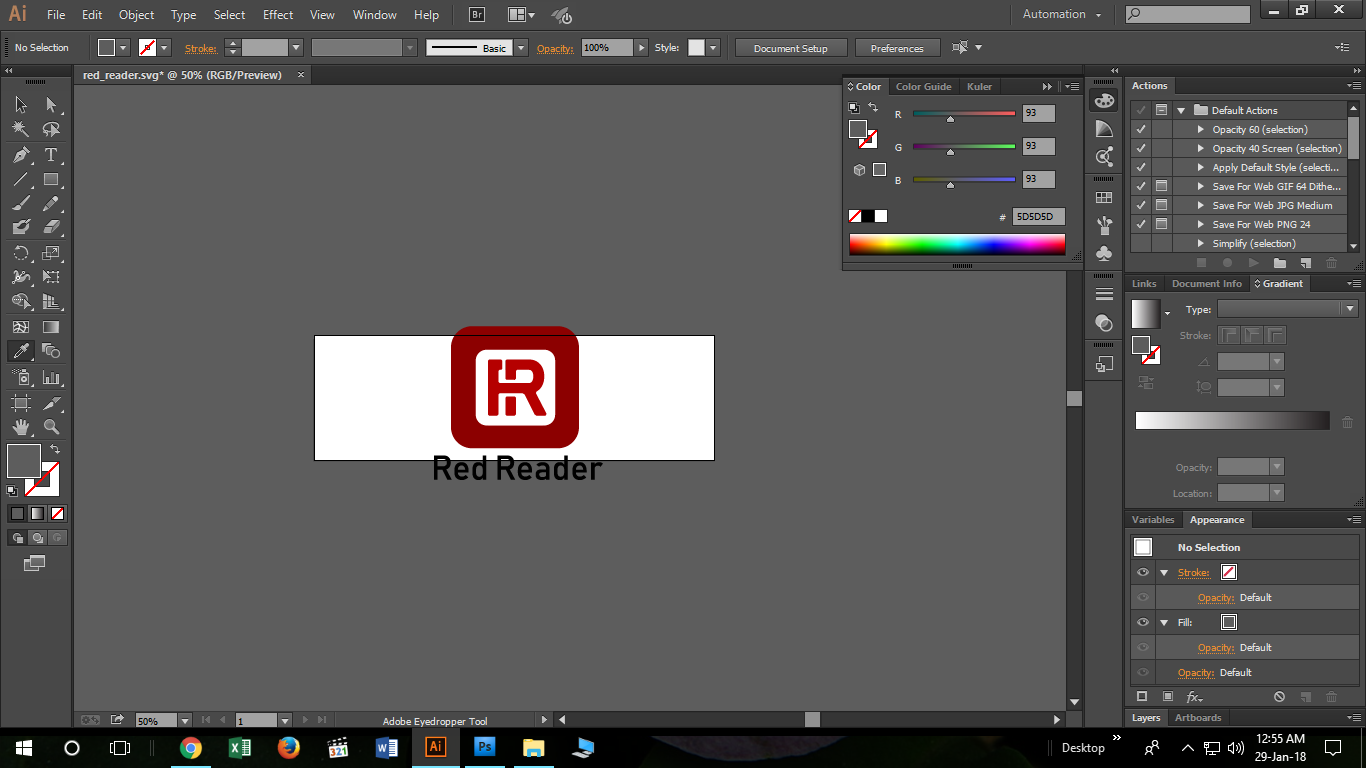Open the Brushes dock icon
Image resolution: width=1366 pixels, height=768 pixels.
(1104, 225)
